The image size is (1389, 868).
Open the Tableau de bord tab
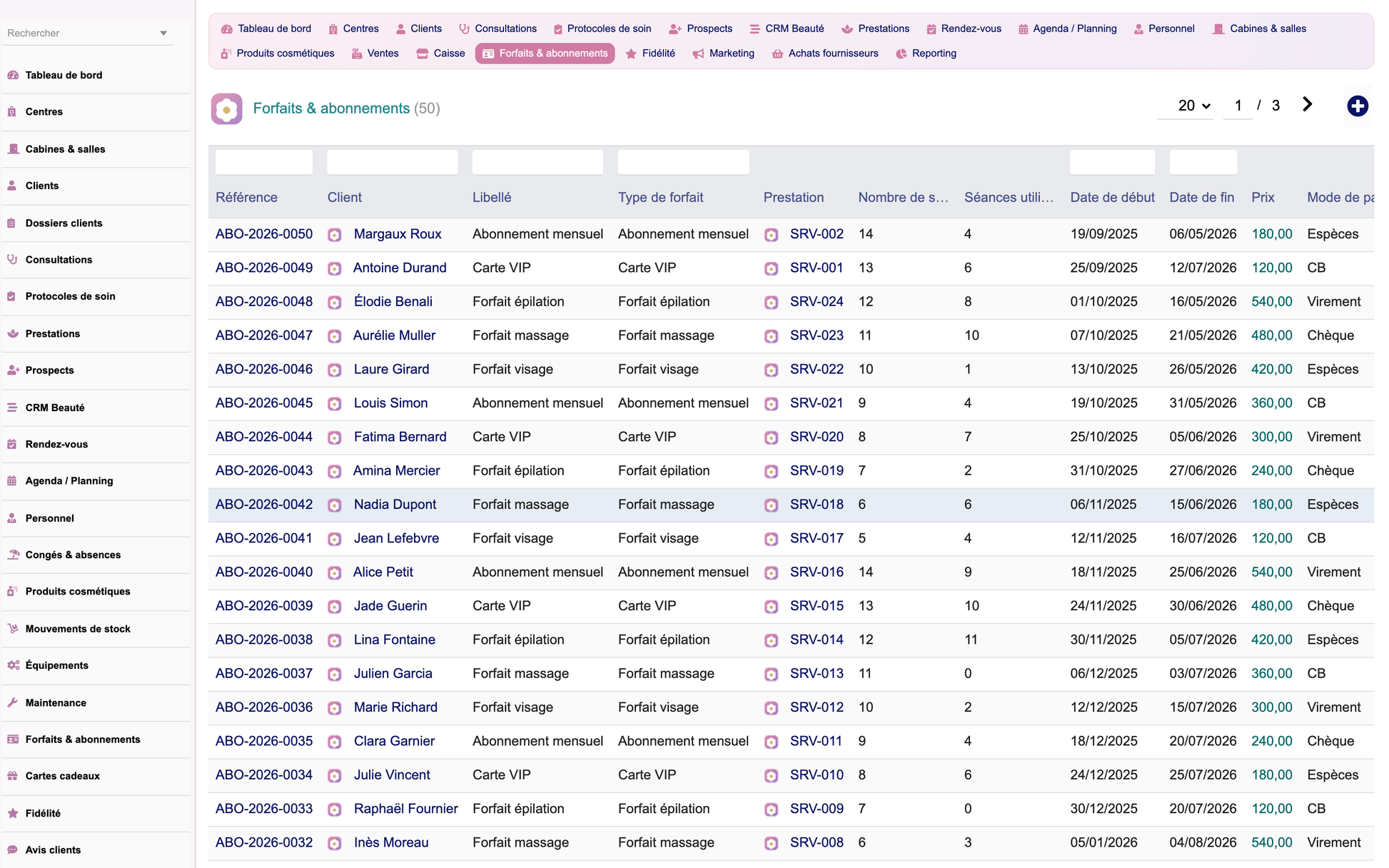pyautogui.click(x=267, y=29)
